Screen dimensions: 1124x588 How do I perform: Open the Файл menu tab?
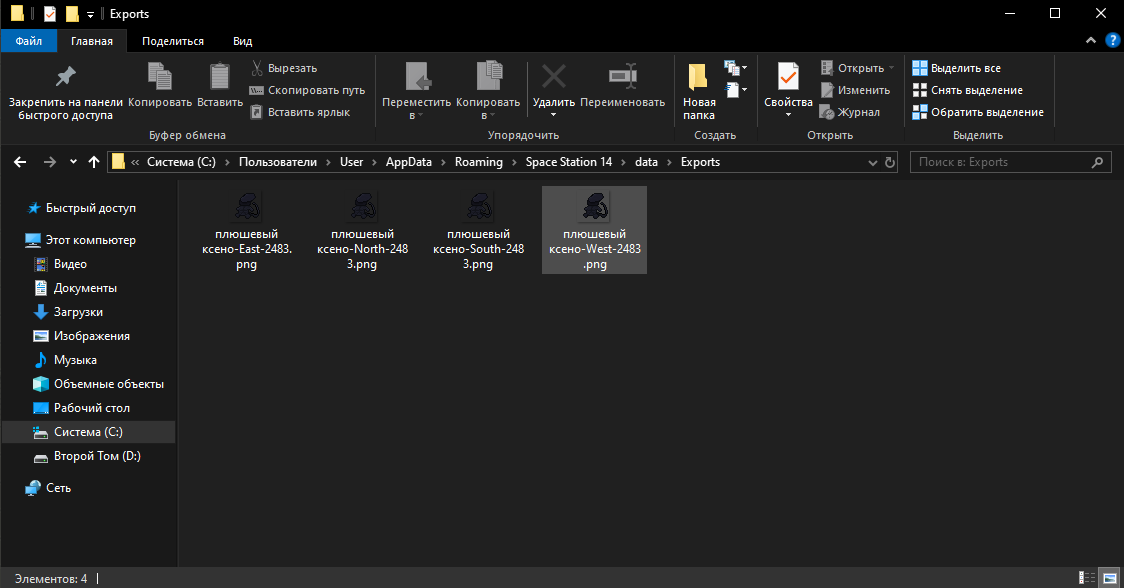click(x=29, y=41)
